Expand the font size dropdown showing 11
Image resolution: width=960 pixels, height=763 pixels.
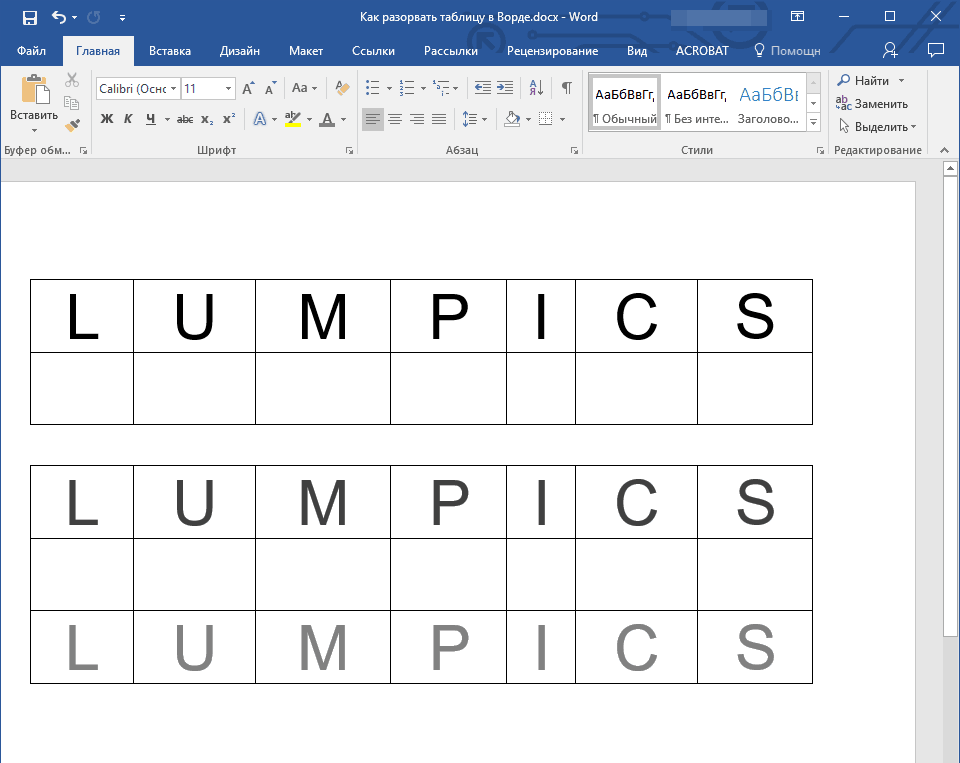click(x=228, y=89)
